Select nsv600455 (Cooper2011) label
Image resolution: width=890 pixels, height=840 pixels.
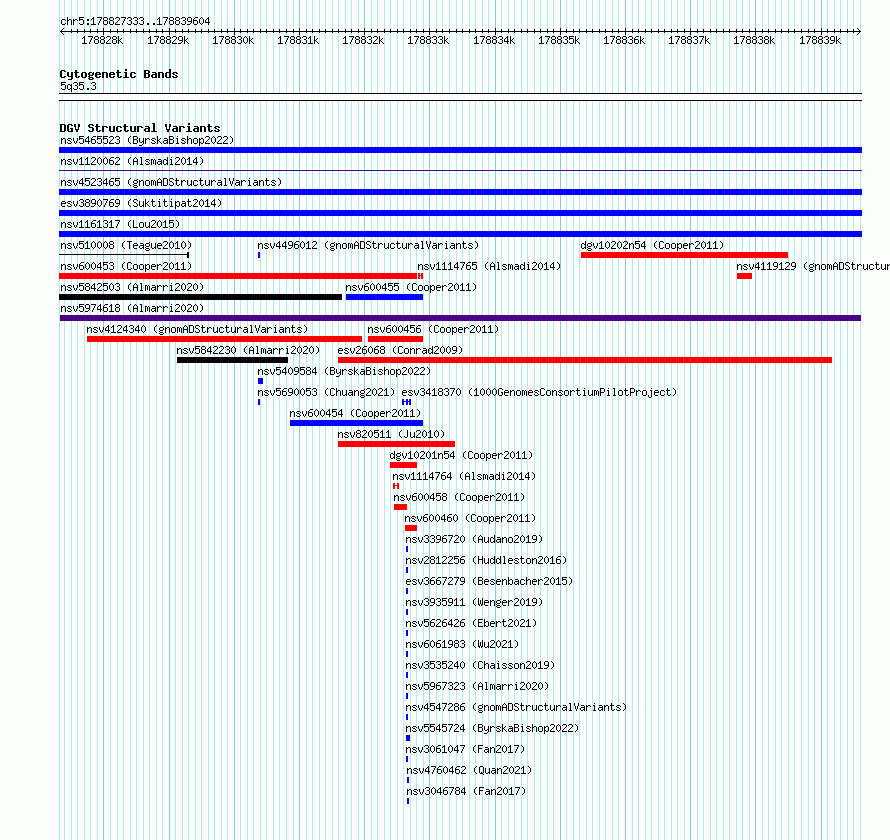(x=411, y=287)
